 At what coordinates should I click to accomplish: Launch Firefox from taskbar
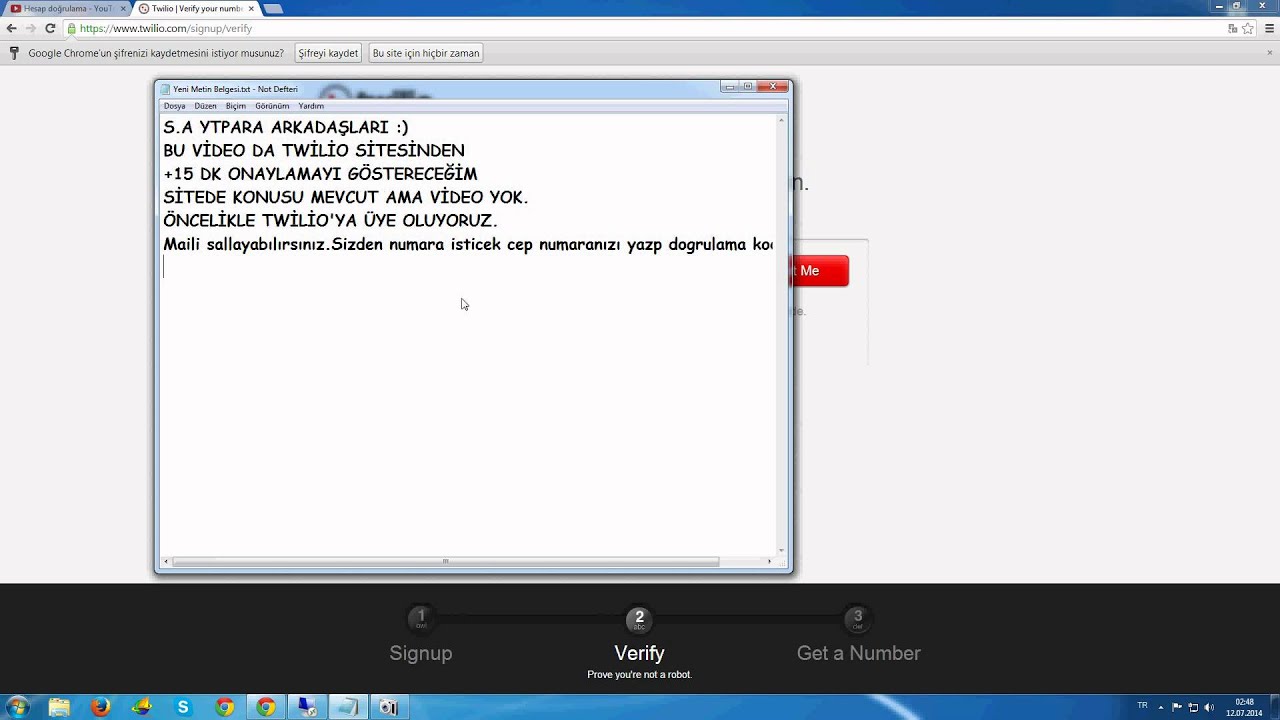tap(100, 707)
